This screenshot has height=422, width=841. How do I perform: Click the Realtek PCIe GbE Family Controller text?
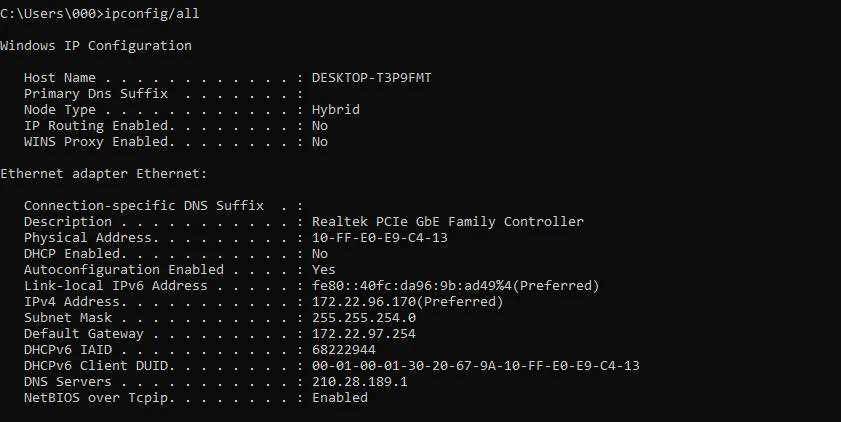click(447, 222)
